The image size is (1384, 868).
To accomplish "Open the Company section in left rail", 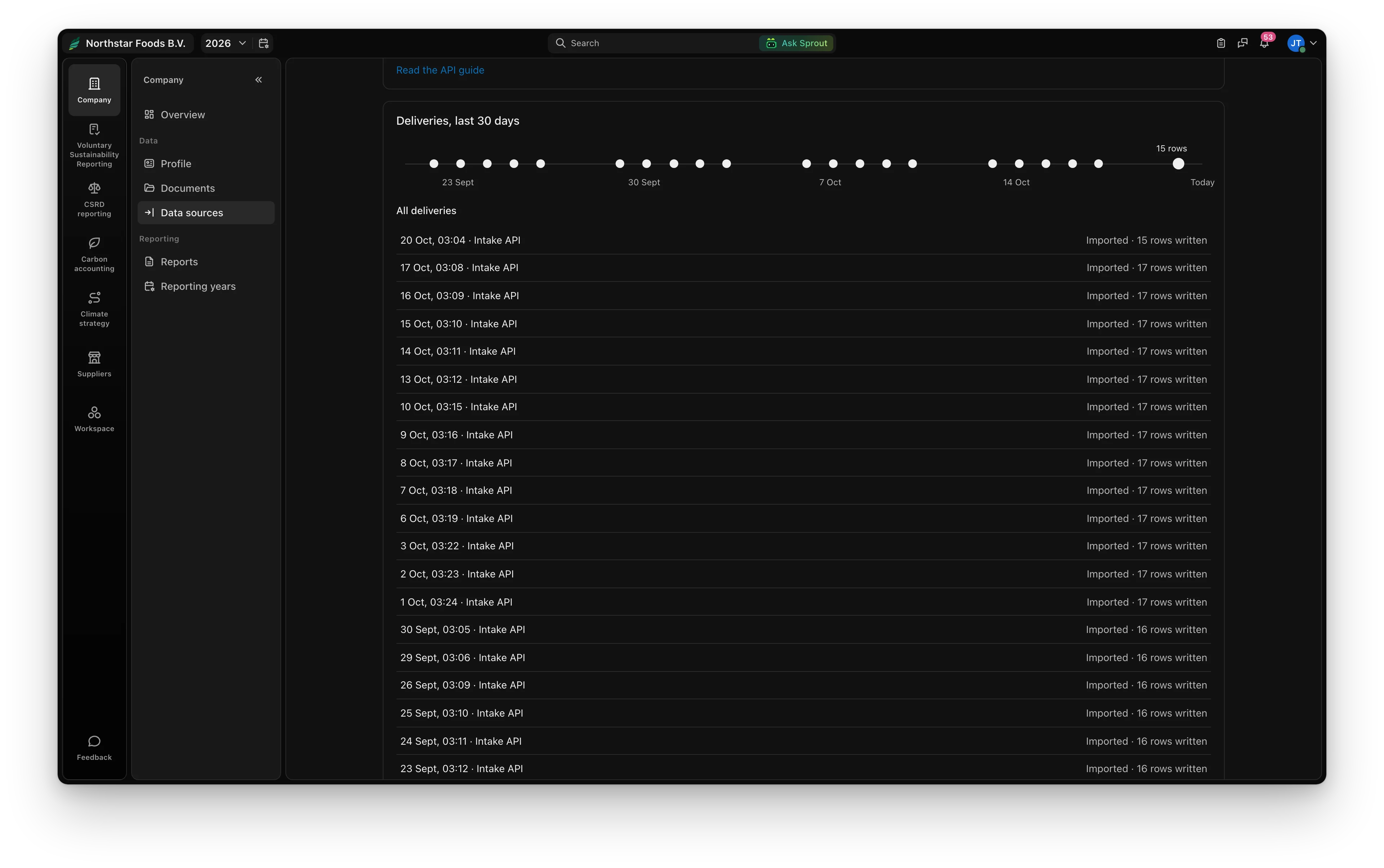I will coord(94,90).
